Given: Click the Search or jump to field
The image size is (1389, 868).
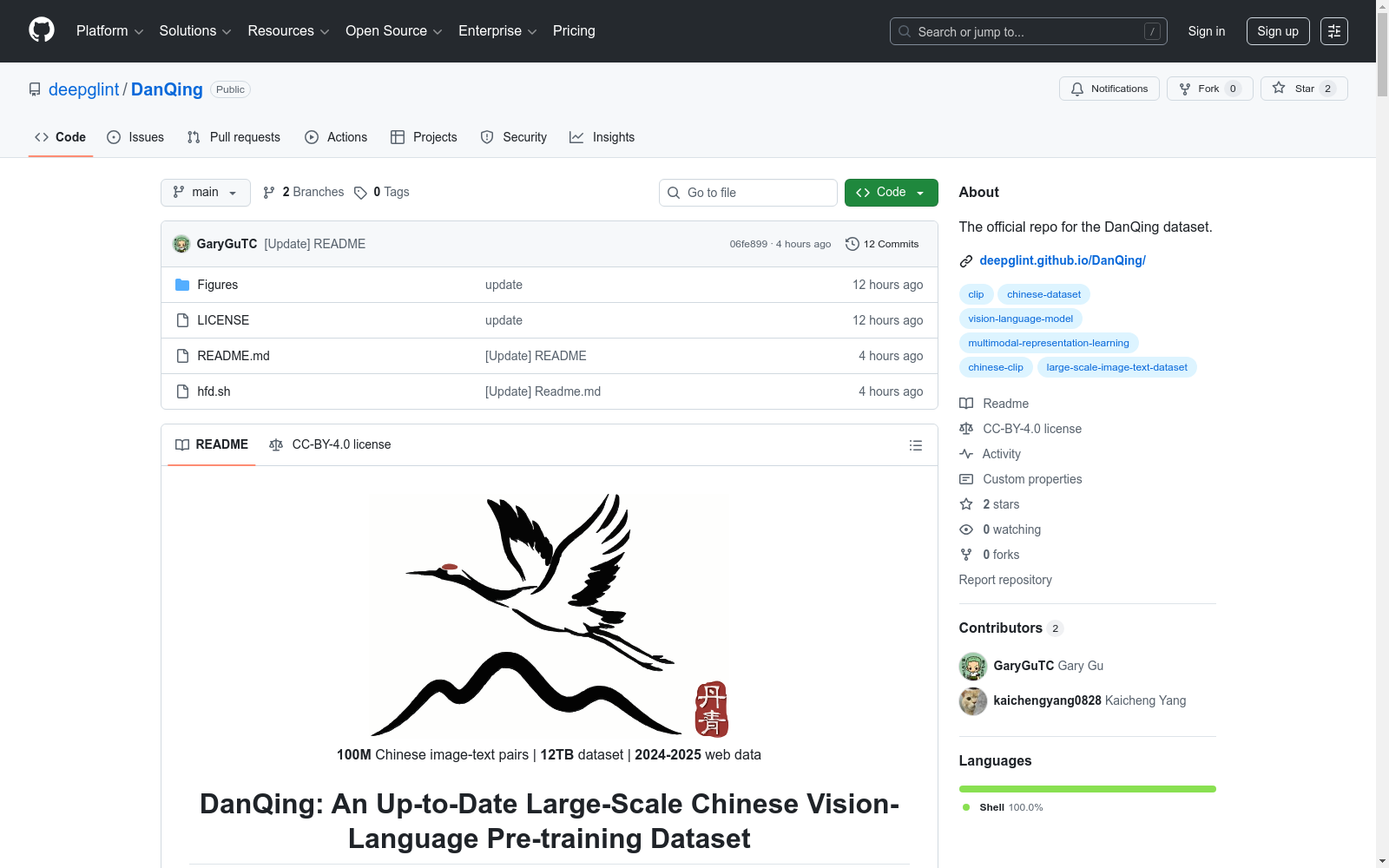Looking at the screenshot, I should (1029, 31).
